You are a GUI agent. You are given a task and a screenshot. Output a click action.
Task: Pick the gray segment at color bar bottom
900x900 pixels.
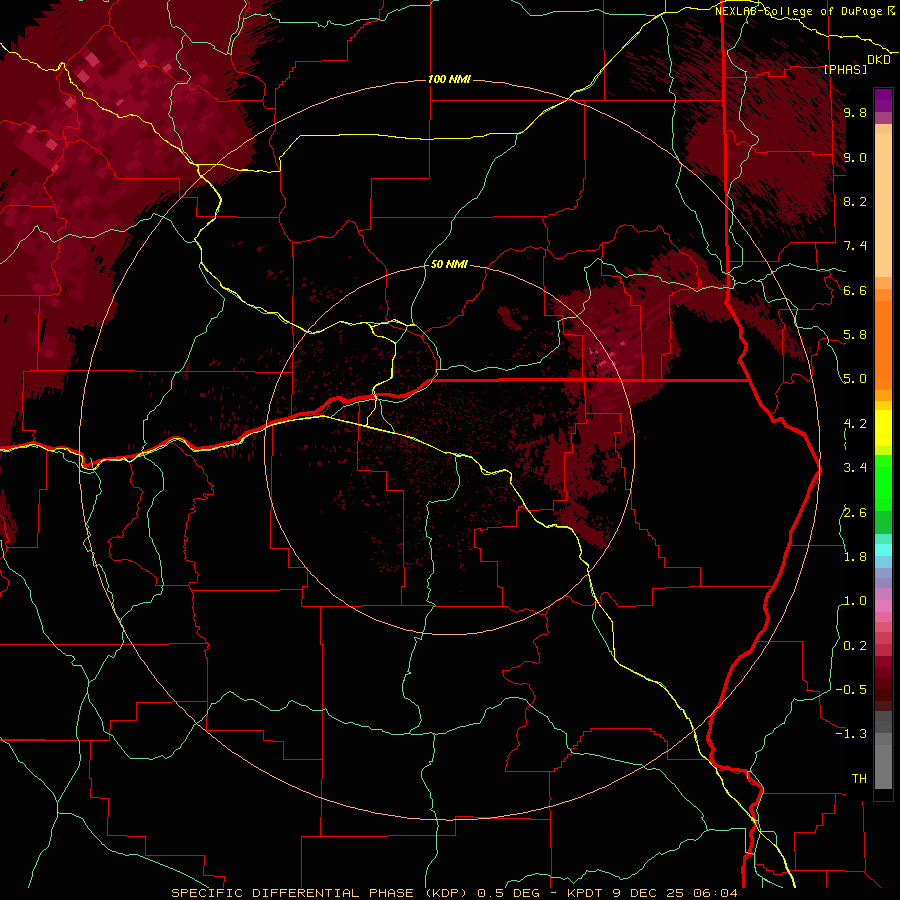tap(883, 763)
